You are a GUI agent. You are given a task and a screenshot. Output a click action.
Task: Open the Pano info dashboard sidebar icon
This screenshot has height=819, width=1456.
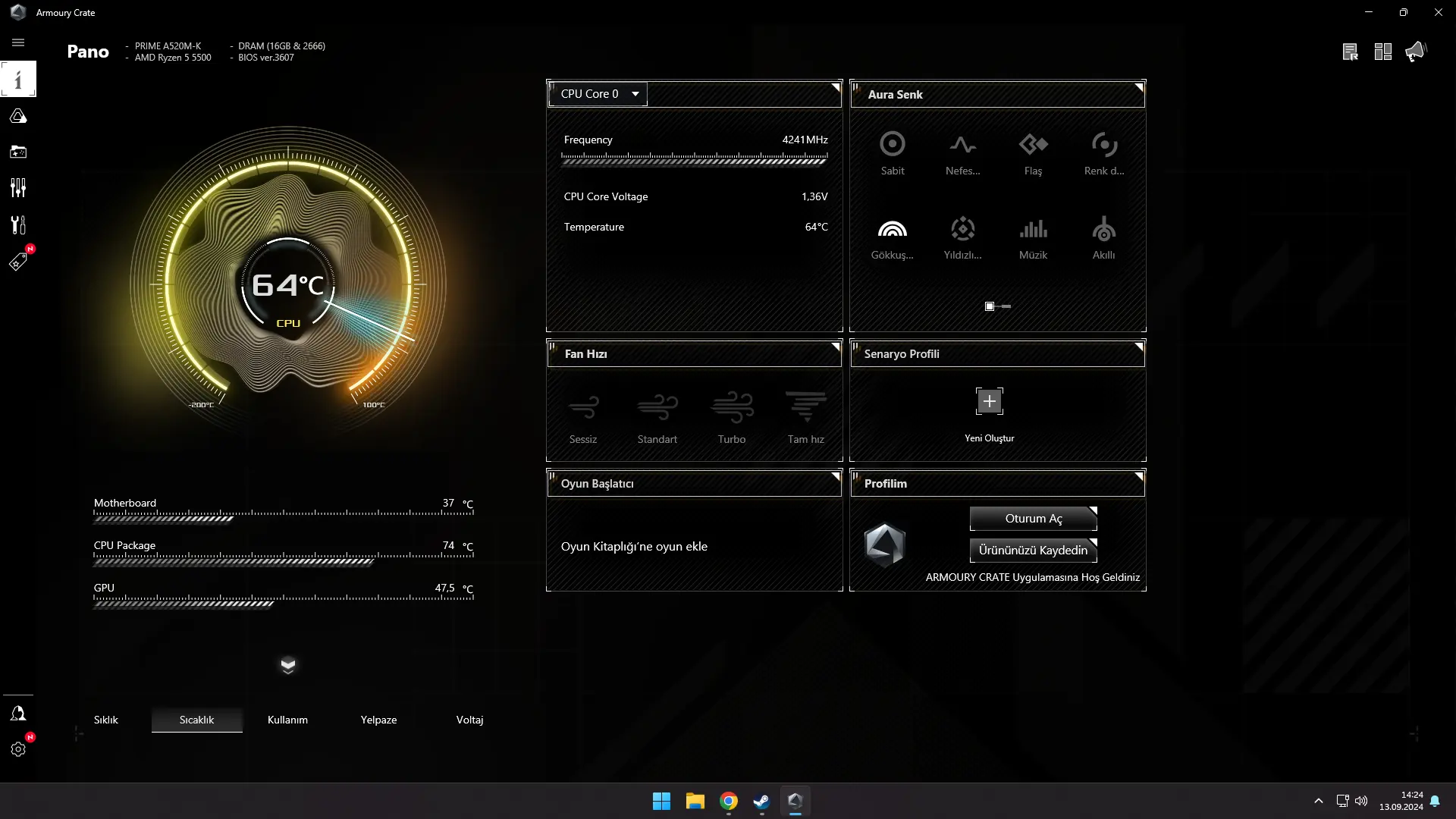[18, 79]
